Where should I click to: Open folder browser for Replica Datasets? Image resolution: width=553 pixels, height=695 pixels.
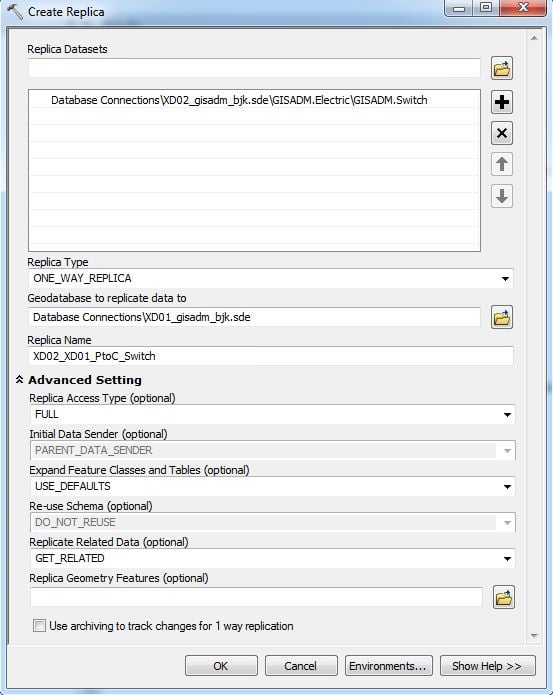502,68
